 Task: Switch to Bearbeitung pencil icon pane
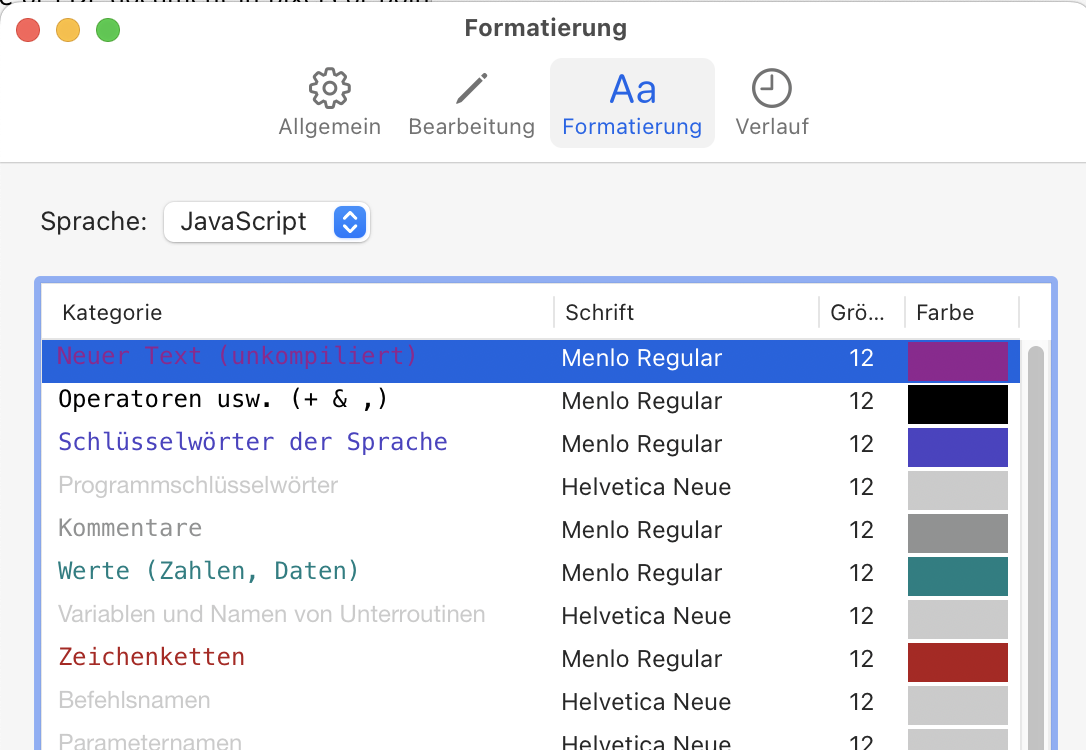click(x=471, y=103)
